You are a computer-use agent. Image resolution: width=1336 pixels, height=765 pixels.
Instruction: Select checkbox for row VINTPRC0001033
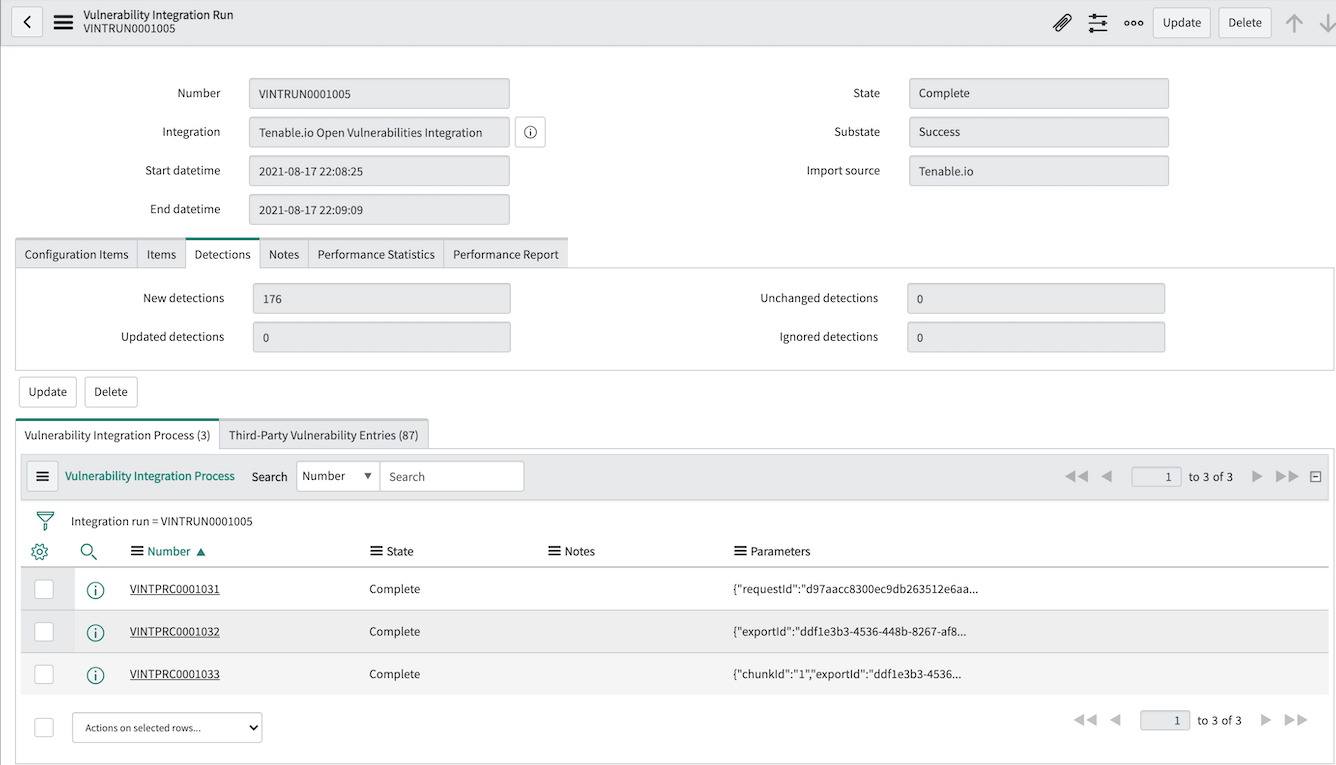(x=44, y=674)
